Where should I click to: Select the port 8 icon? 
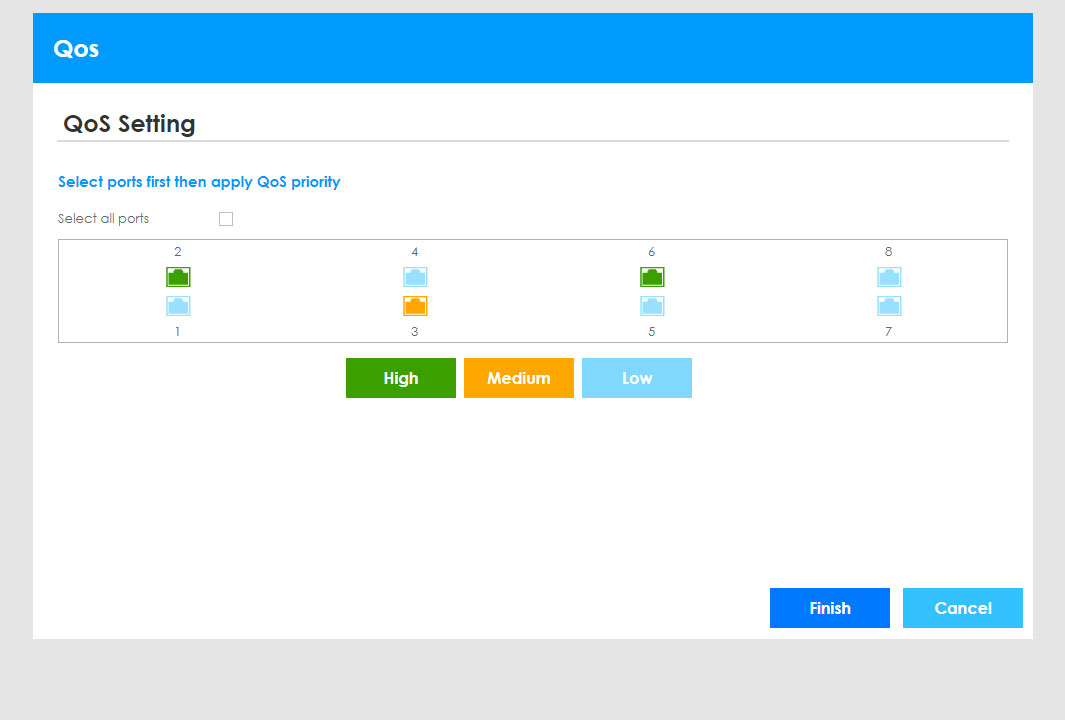[x=889, y=277]
